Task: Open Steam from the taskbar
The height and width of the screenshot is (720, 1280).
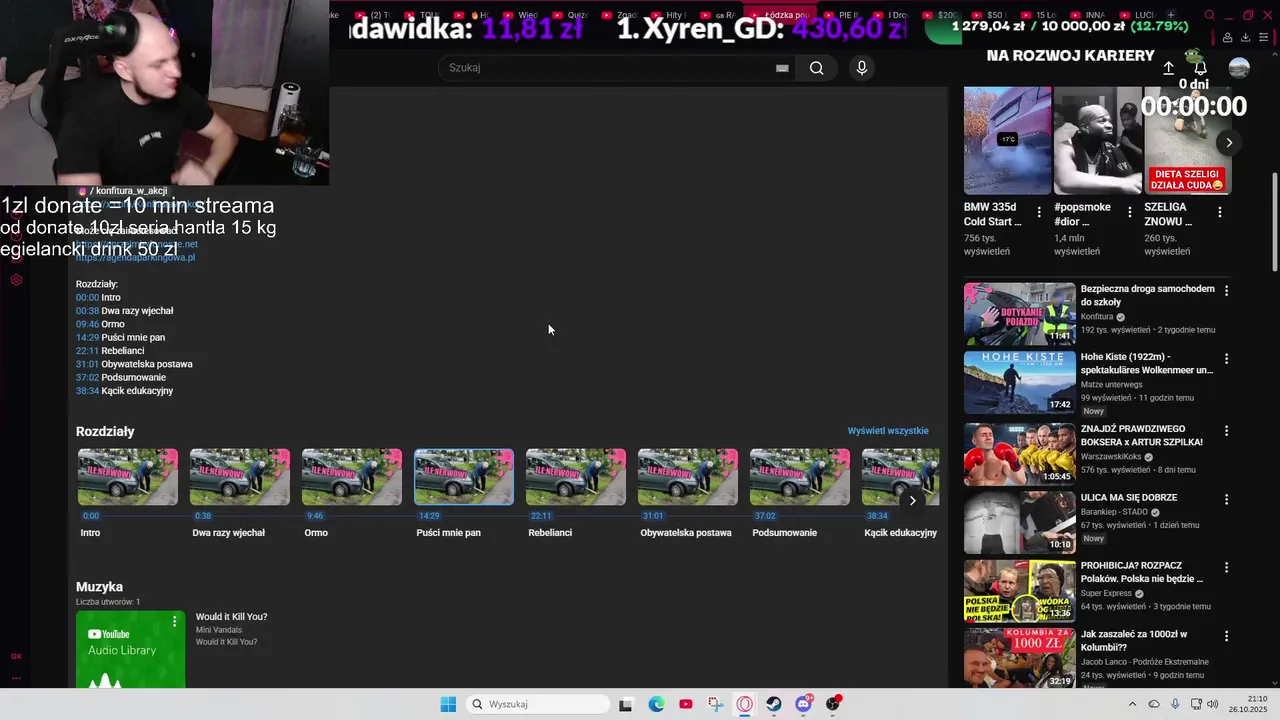Action: coord(774,704)
